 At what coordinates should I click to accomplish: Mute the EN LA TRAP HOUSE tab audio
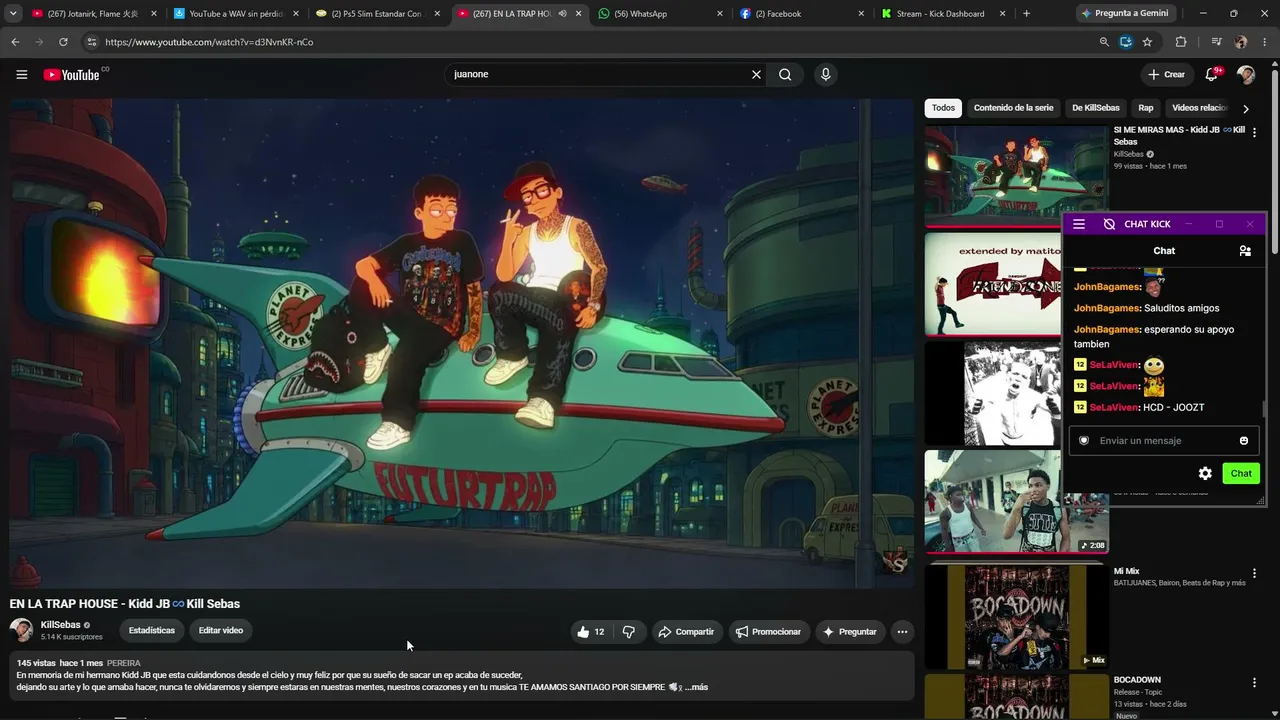click(x=562, y=14)
